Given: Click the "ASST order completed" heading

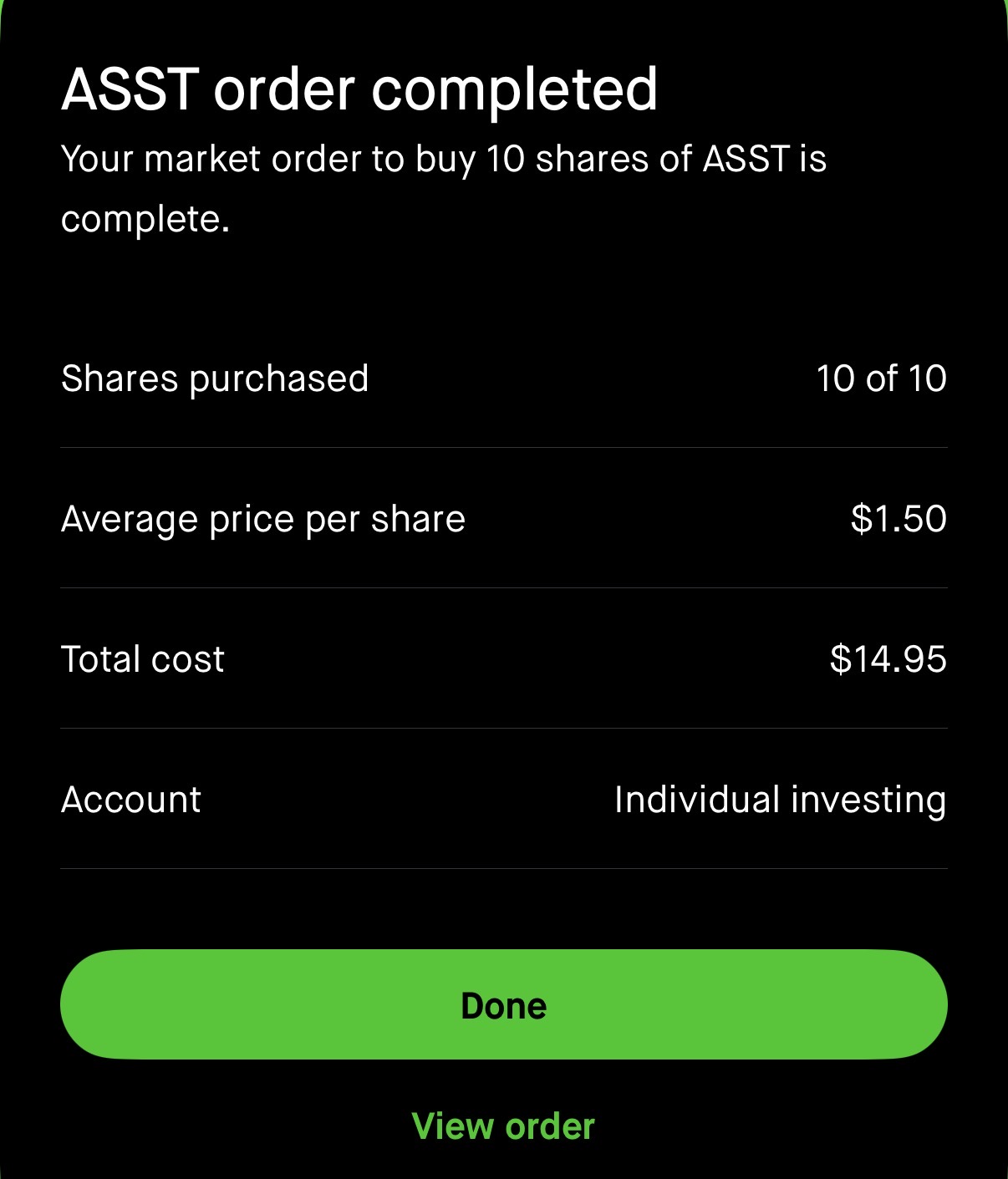Looking at the screenshot, I should click(x=359, y=89).
